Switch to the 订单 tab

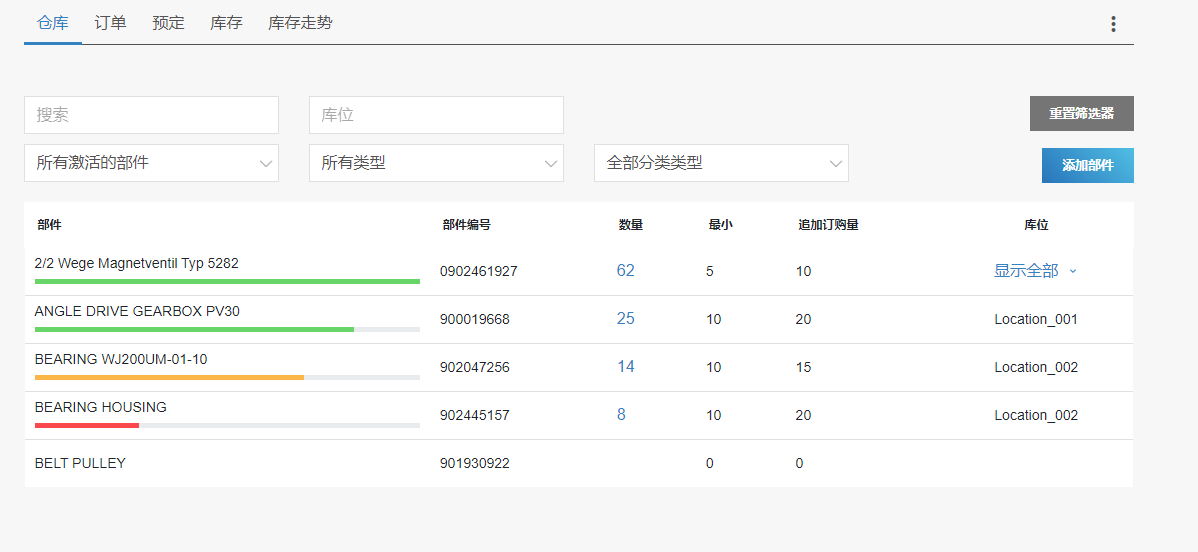coord(110,23)
